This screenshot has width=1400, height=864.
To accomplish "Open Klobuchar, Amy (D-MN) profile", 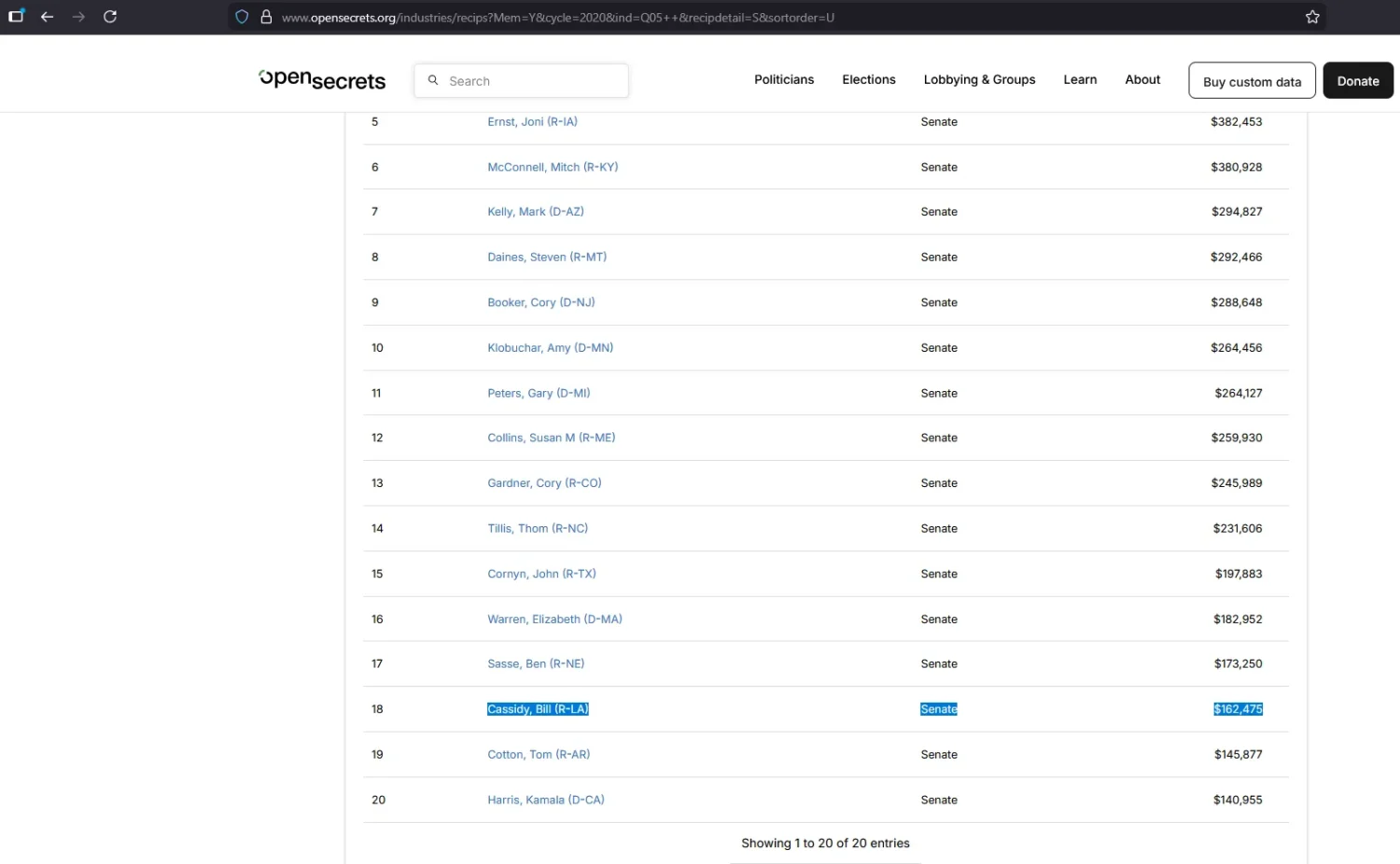I will (551, 348).
